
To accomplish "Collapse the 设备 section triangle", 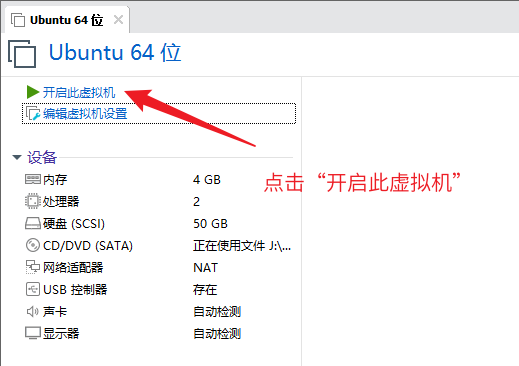I will (x=17, y=157).
